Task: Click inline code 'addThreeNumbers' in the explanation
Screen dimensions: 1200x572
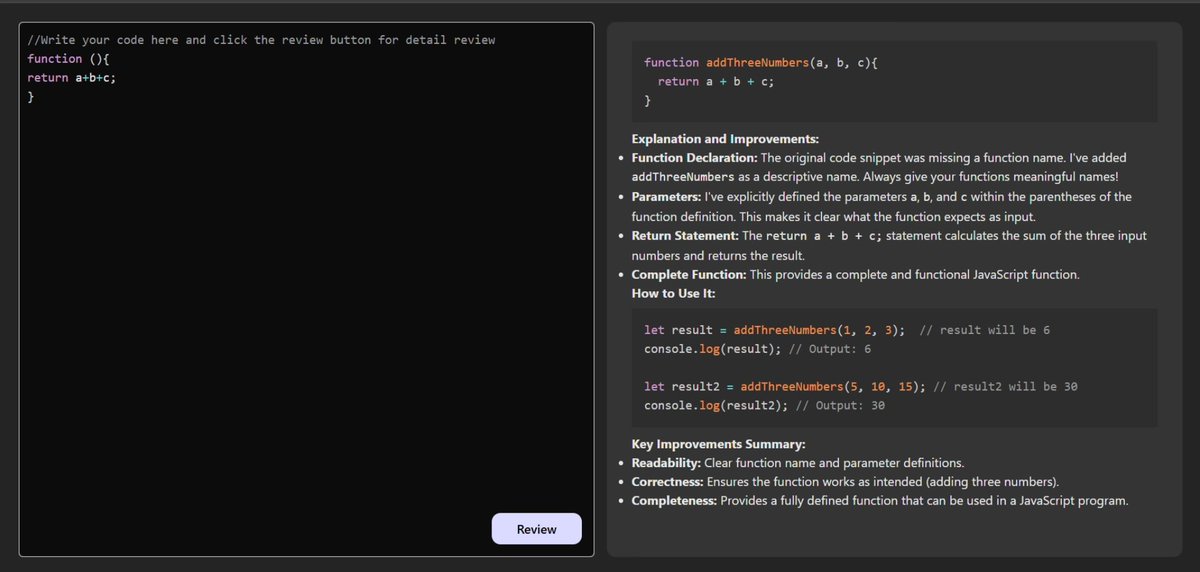Action: [683, 177]
